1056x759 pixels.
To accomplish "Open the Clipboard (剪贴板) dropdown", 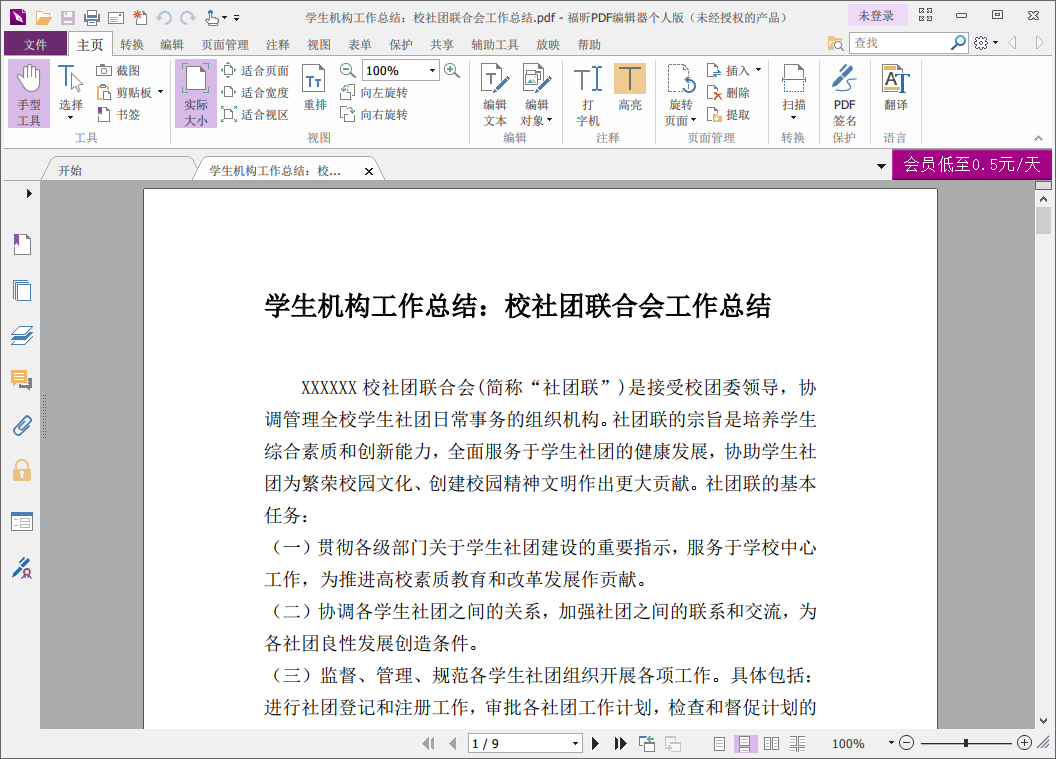I will [160, 92].
